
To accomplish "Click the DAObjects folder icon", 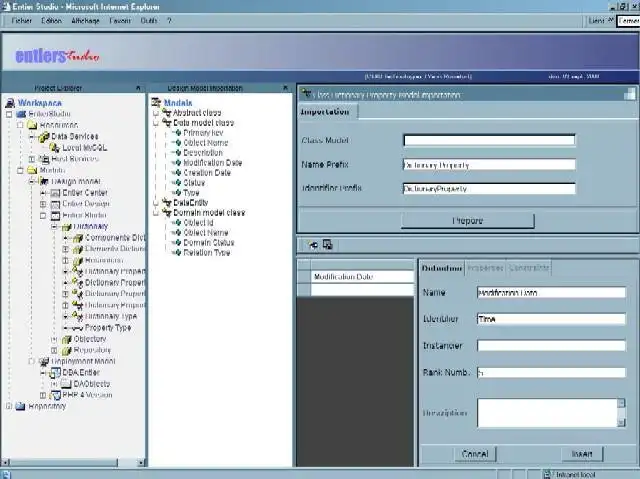I will 66,384.
